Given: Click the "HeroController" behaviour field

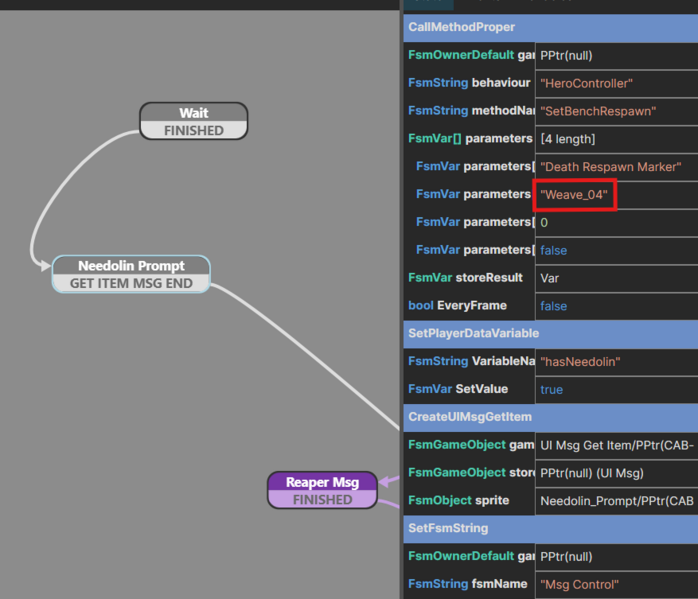Looking at the screenshot, I should coord(616,83).
